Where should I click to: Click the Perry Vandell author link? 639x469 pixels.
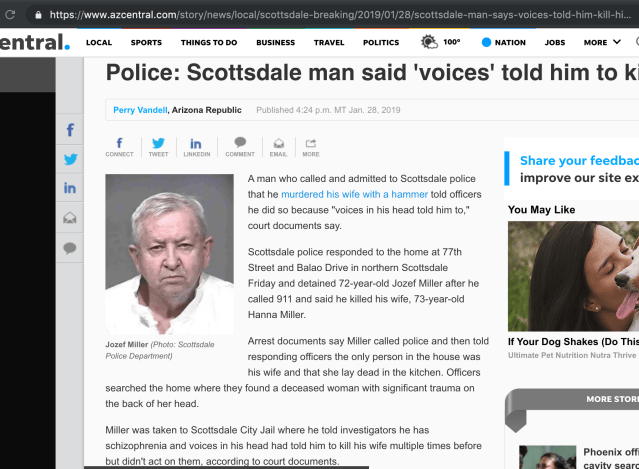pyautogui.click(x=140, y=110)
